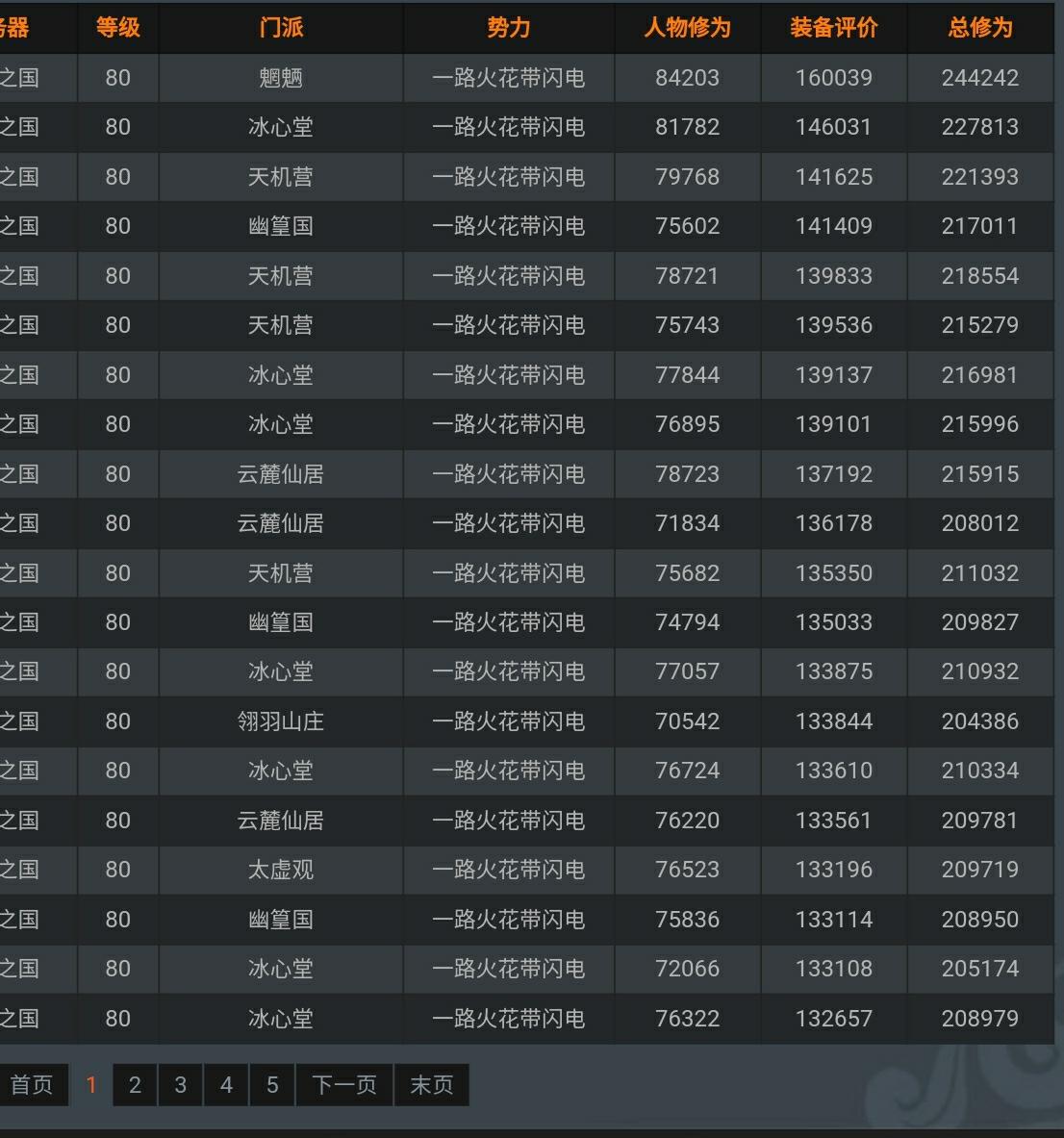
Task: Click the 门派 column header
Action: (x=281, y=28)
